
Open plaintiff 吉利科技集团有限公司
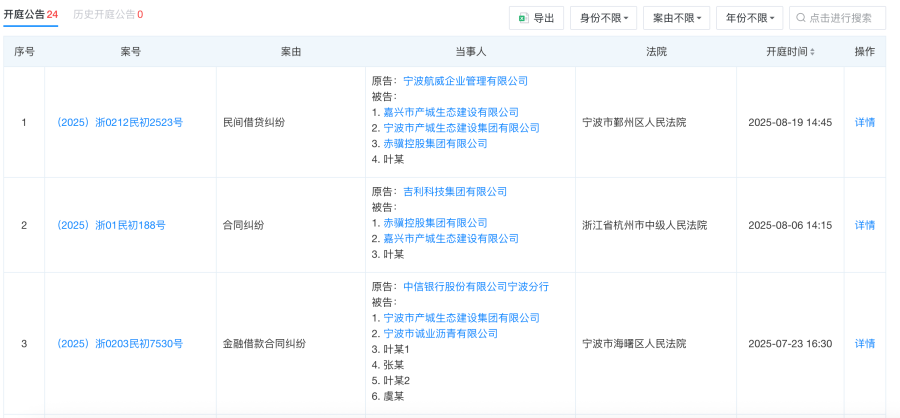pos(455,192)
